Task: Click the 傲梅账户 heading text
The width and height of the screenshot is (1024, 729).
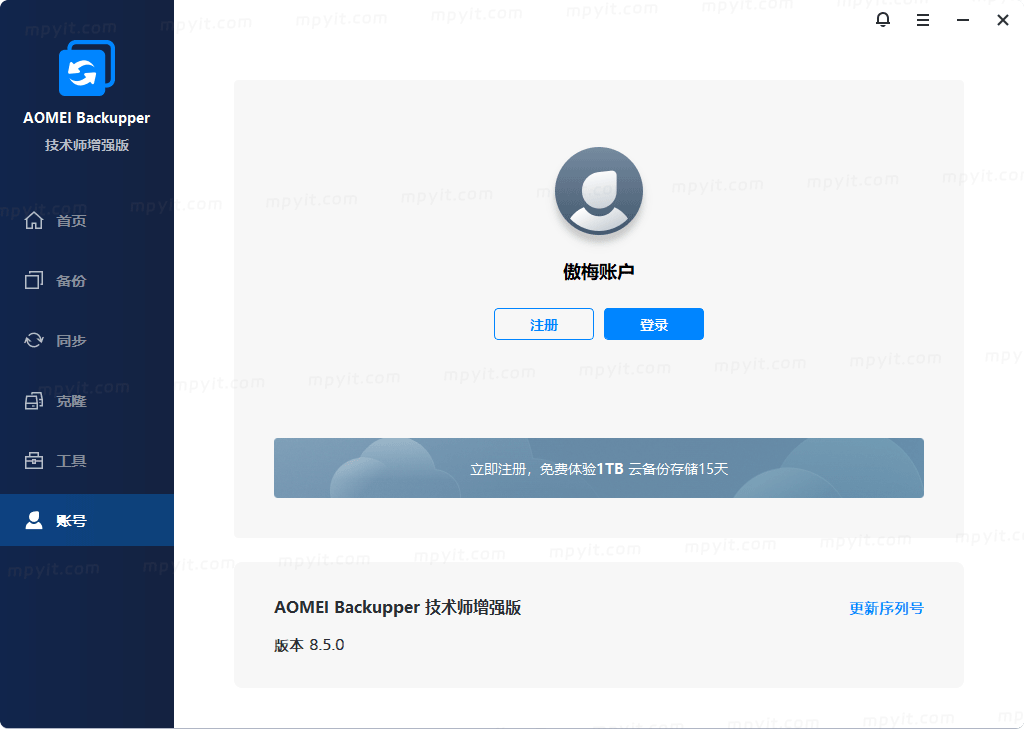Action: [x=599, y=272]
